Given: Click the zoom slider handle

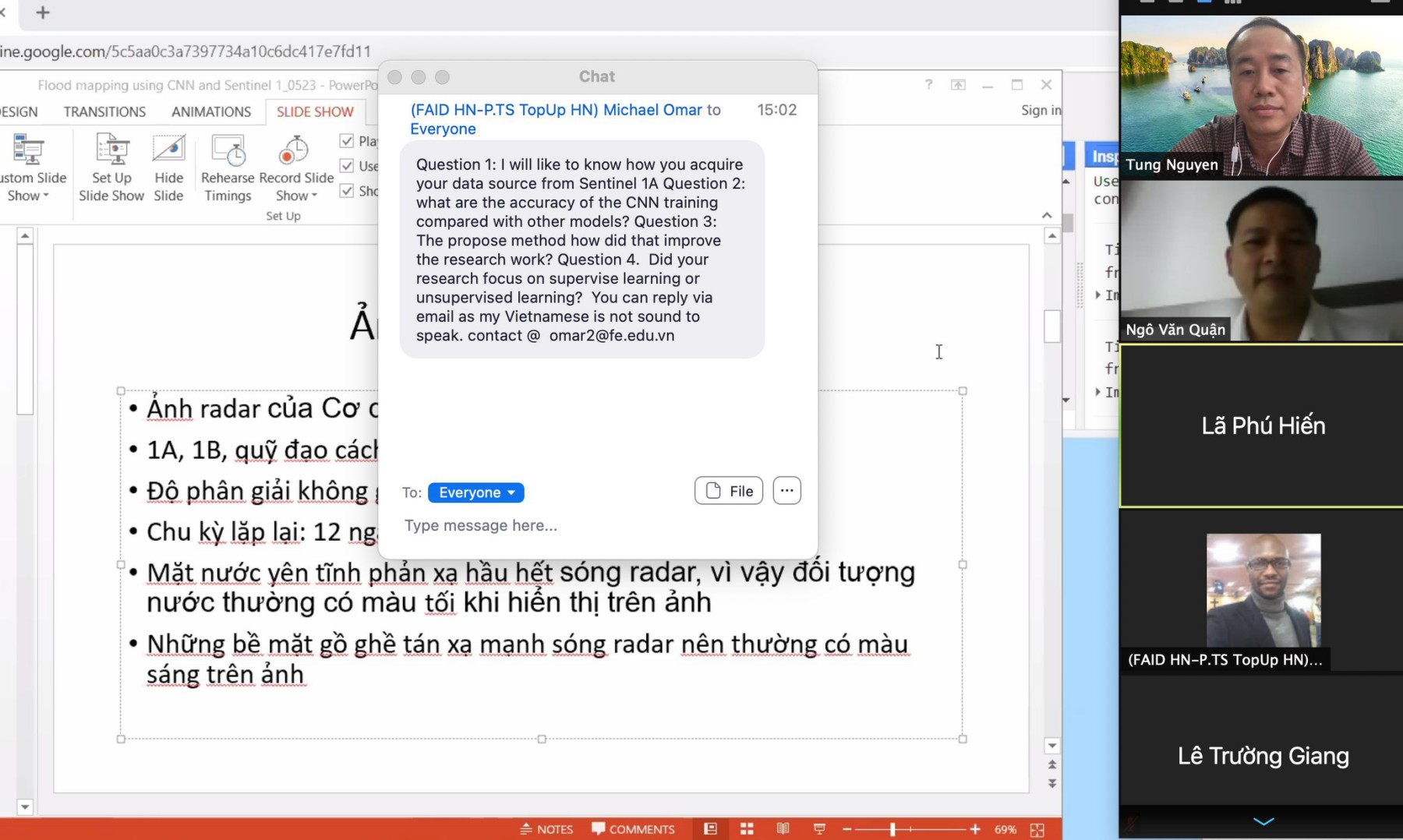Looking at the screenshot, I should [892, 829].
